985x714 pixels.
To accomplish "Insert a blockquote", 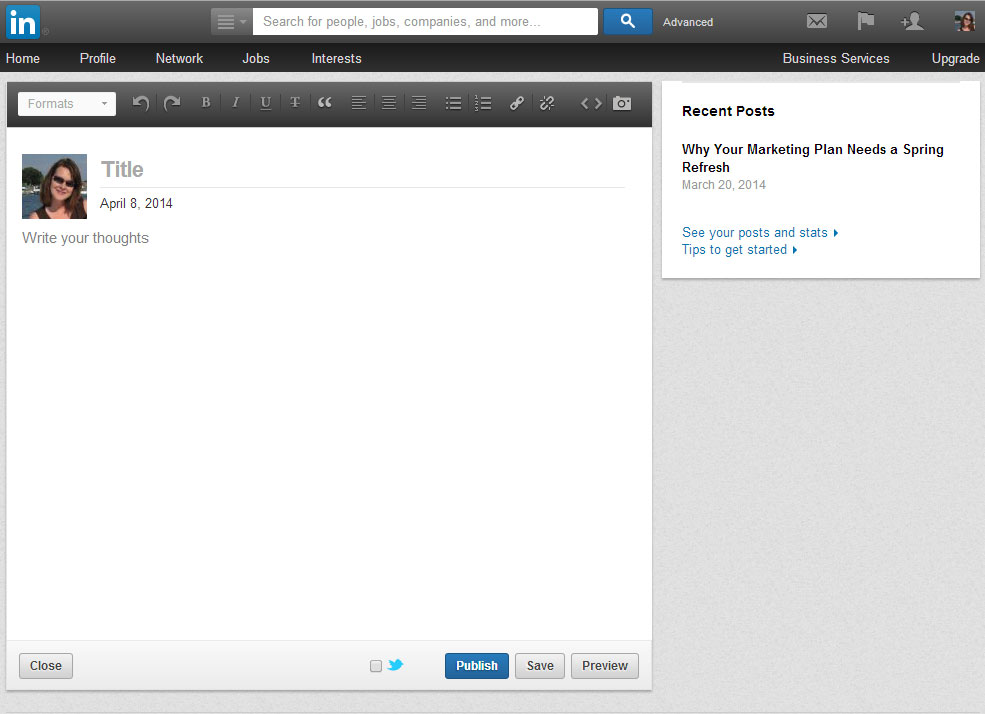I will tap(325, 103).
